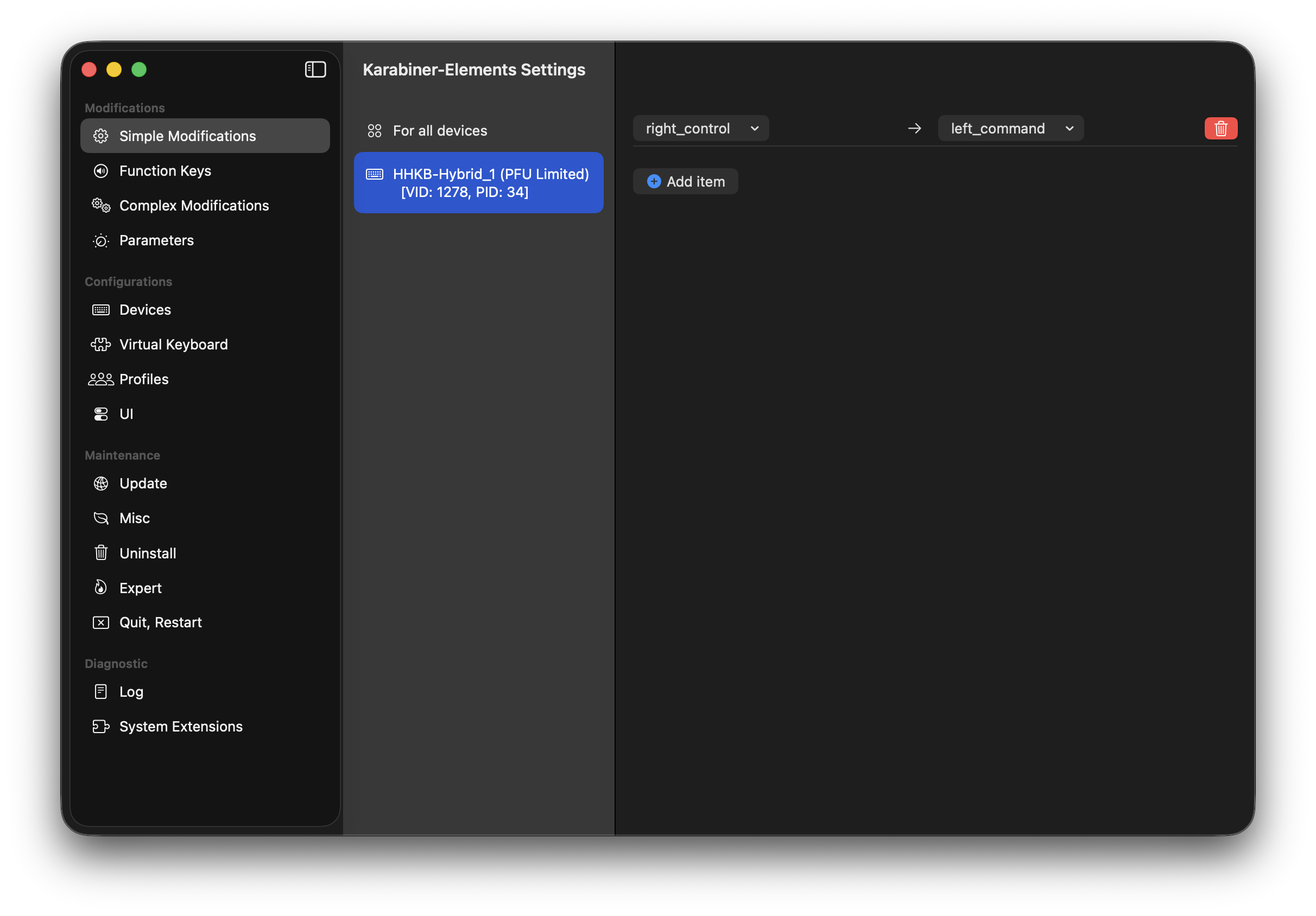This screenshot has width=1316, height=916.
Task: Click the Complex Modifications gears icon
Action: [x=101, y=206]
